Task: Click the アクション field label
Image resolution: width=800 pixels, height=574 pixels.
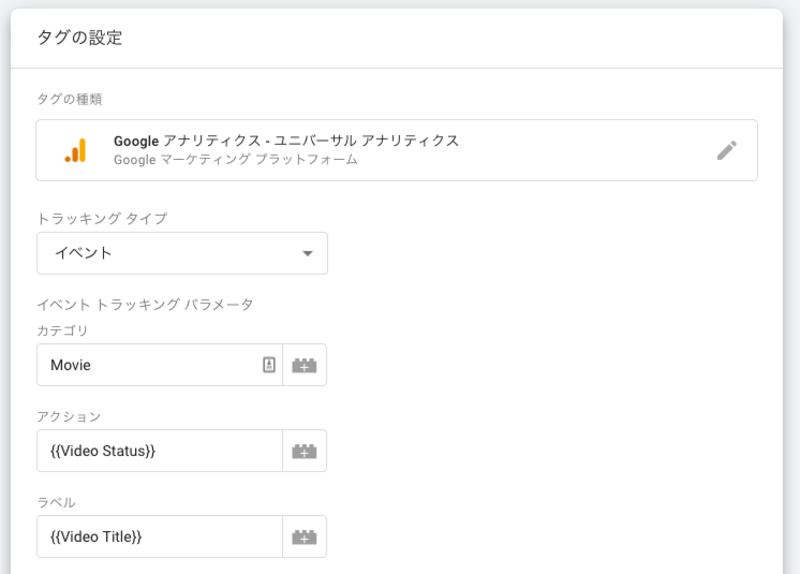Action: [69, 416]
